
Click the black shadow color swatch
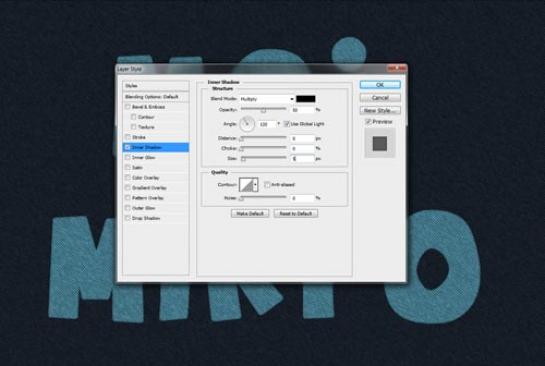(306, 99)
